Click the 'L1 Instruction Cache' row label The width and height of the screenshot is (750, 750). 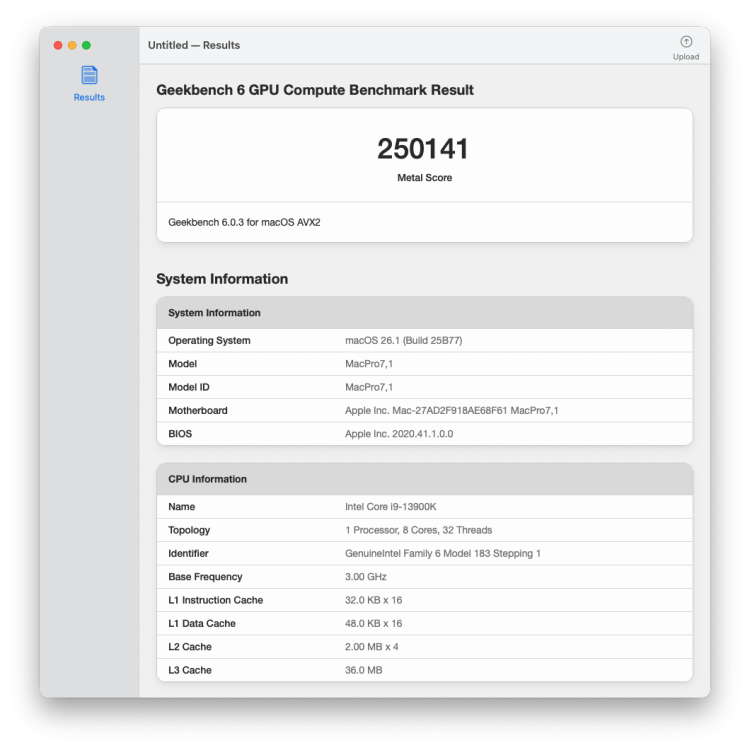215,600
